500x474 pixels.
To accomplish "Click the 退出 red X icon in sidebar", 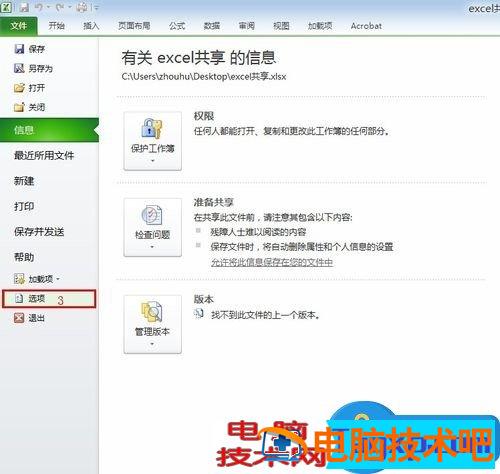I will [x=19, y=318].
